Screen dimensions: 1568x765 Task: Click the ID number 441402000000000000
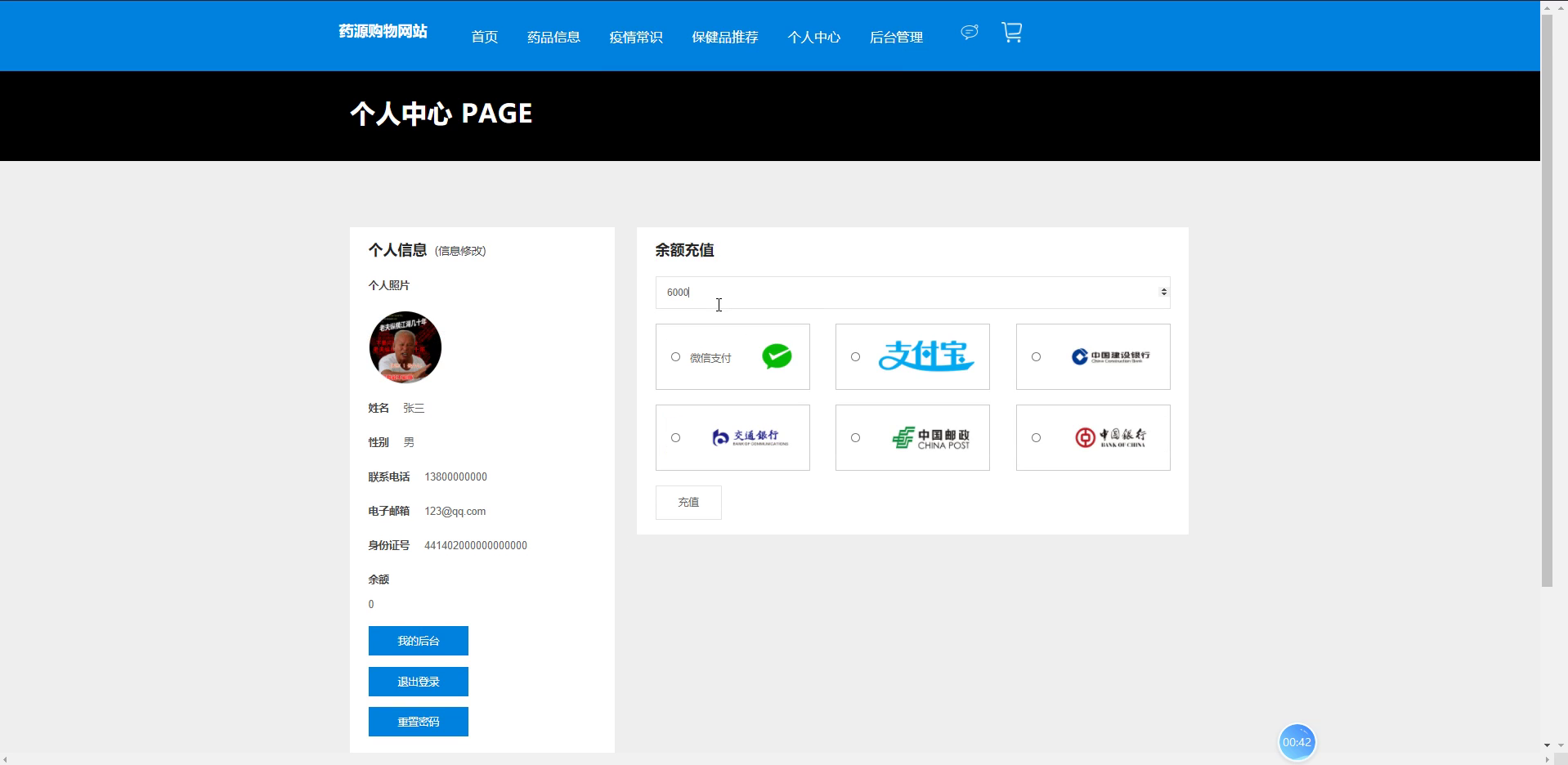click(x=475, y=545)
